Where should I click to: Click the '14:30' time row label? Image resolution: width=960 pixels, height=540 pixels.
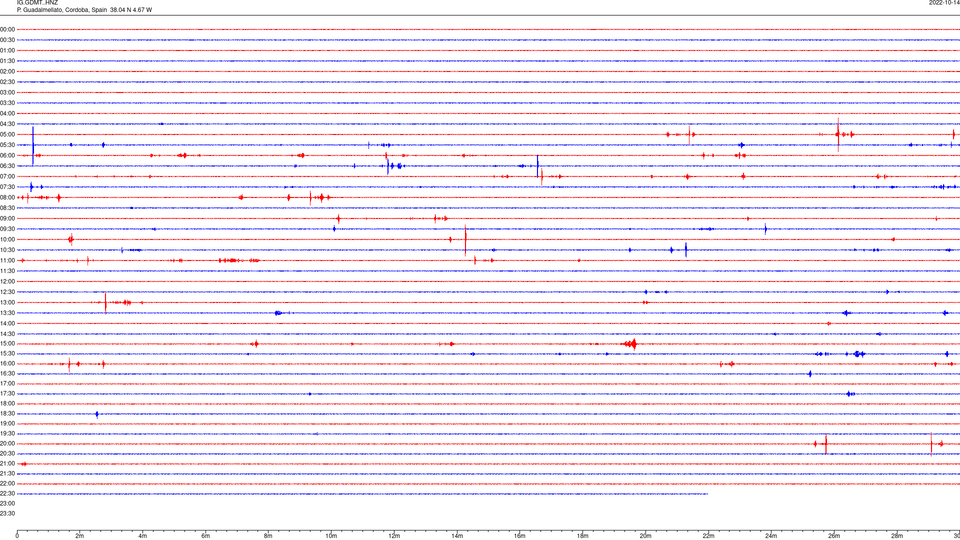(7, 334)
